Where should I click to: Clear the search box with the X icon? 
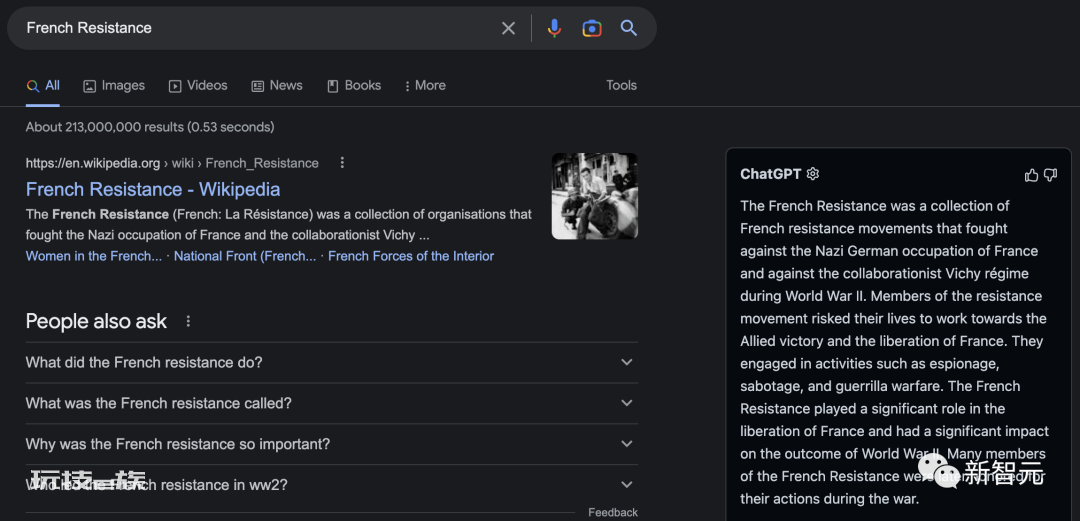(508, 28)
